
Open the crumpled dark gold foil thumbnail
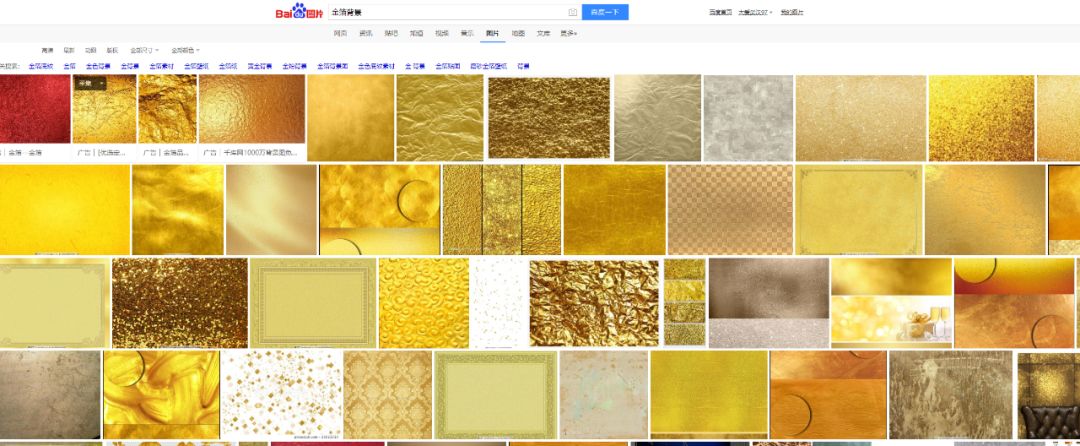click(x=594, y=303)
